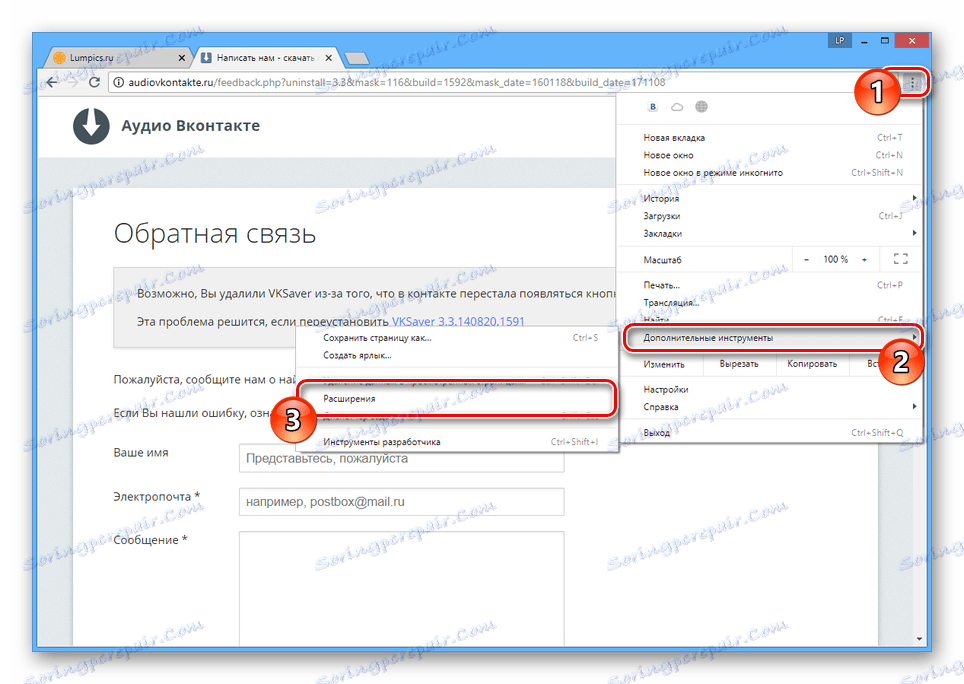This screenshot has width=964, height=684.
Task: Expand 'Дополнительные инструменты' submenu
Action: click(x=772, y=337)
